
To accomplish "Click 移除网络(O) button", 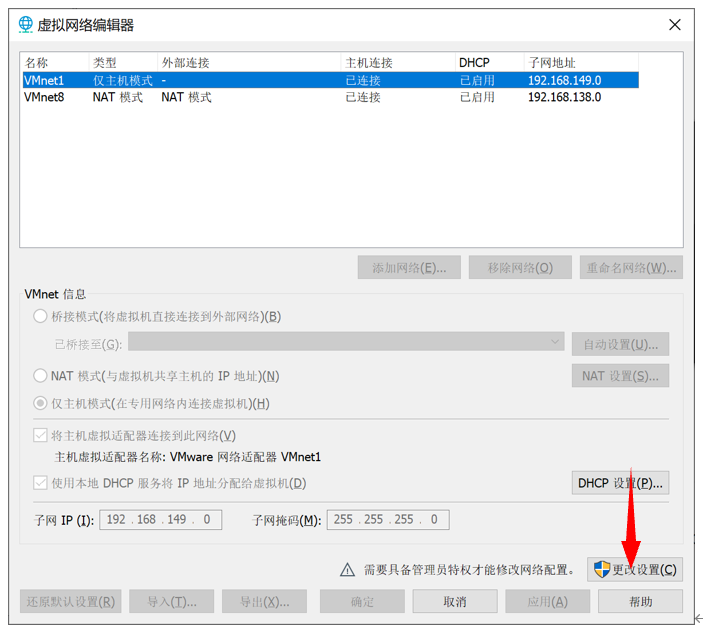I will 520,268.
